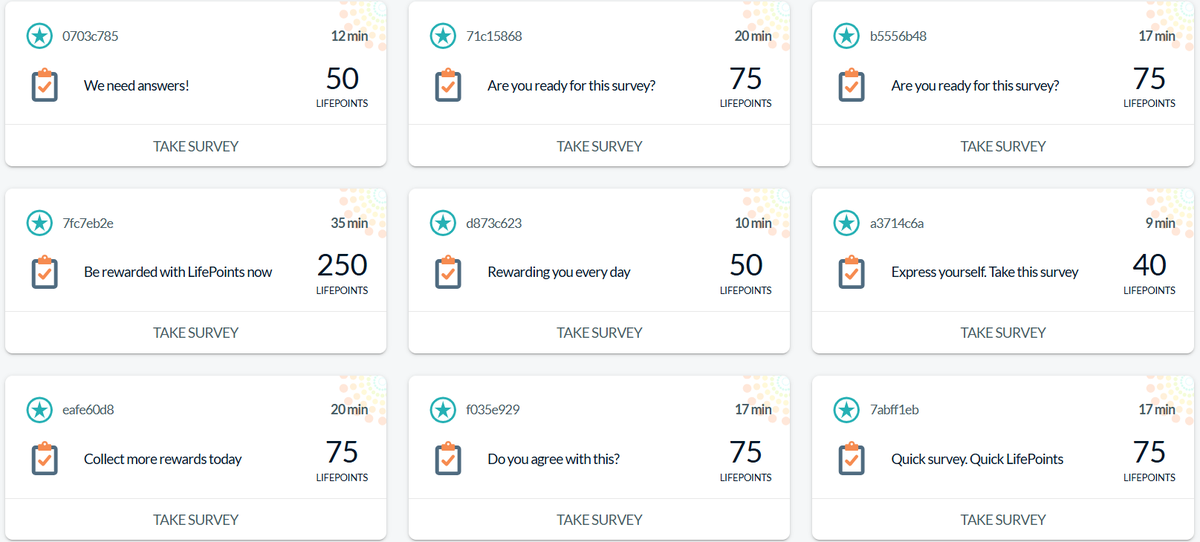
Task: Click survey ID 0703c785
Action: coord(91,36)
